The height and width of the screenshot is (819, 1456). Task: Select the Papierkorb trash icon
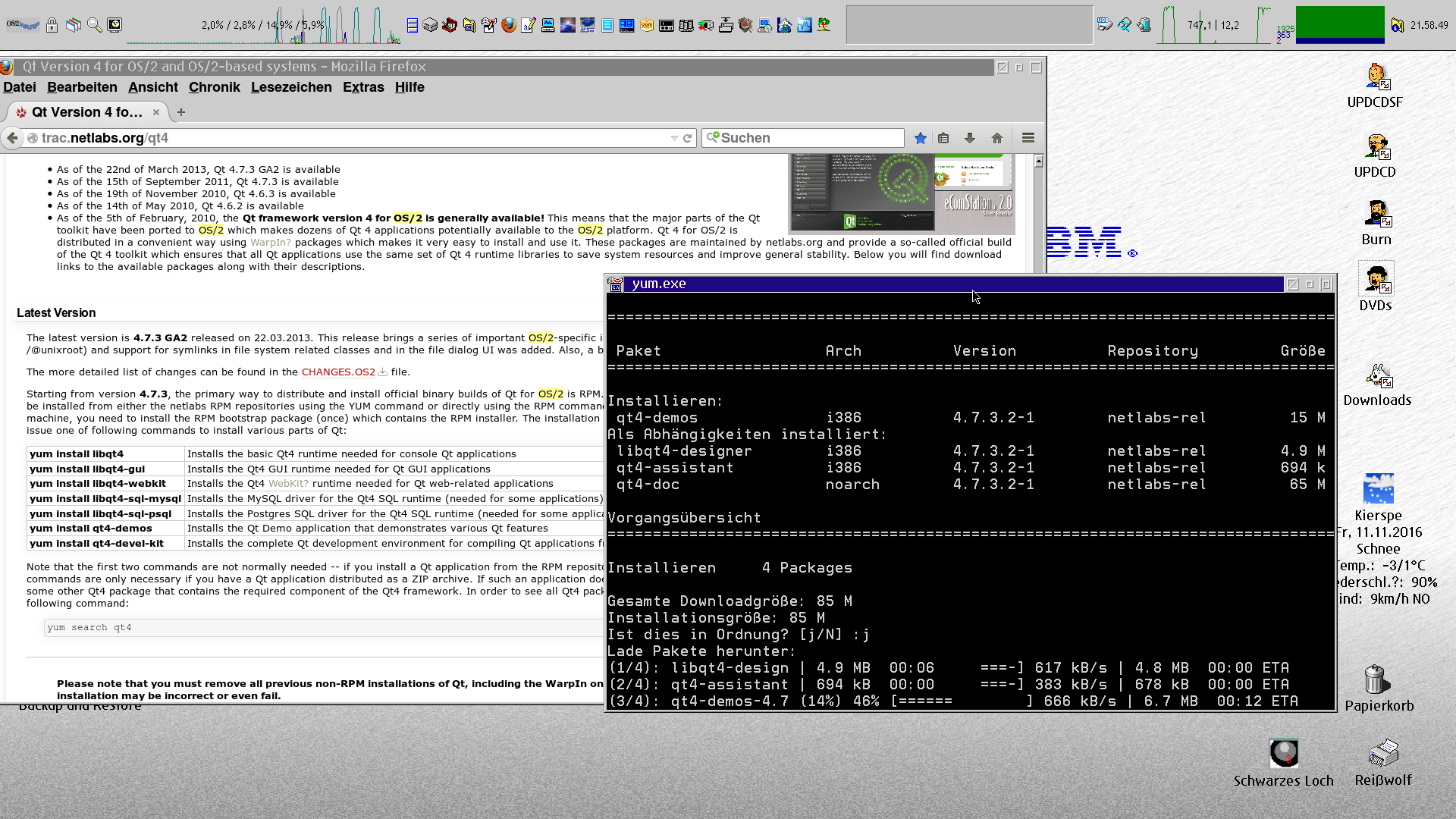click(x=1379, y=689)
